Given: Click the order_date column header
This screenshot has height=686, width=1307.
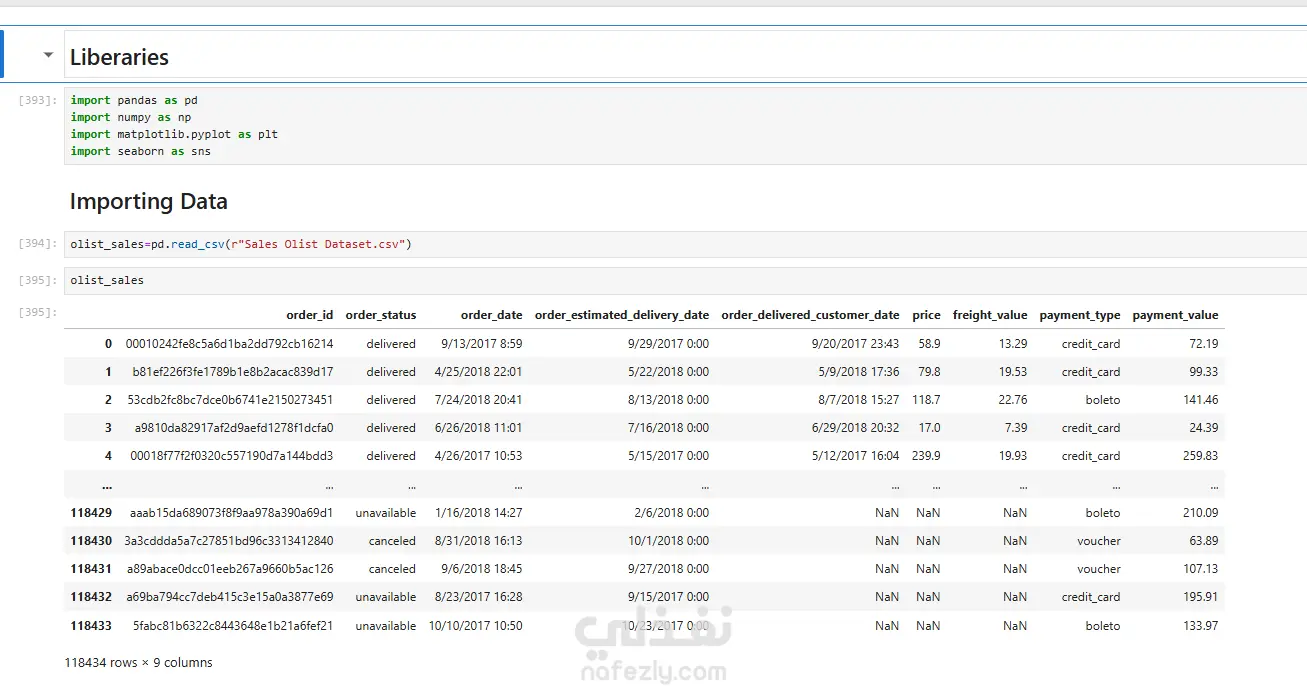Looking at the screenshot, I should pyautogui.click(x=491, y=315).
